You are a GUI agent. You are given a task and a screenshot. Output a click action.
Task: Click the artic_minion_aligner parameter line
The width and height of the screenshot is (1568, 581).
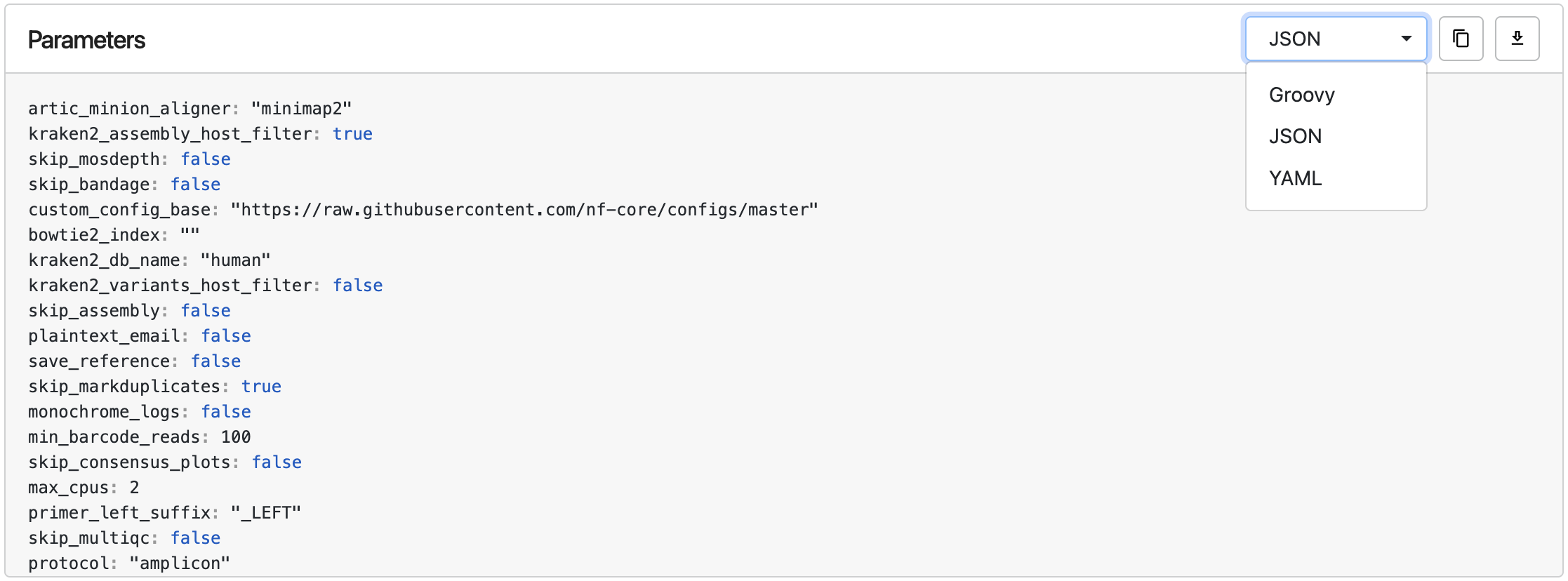[x=190, y=109]
